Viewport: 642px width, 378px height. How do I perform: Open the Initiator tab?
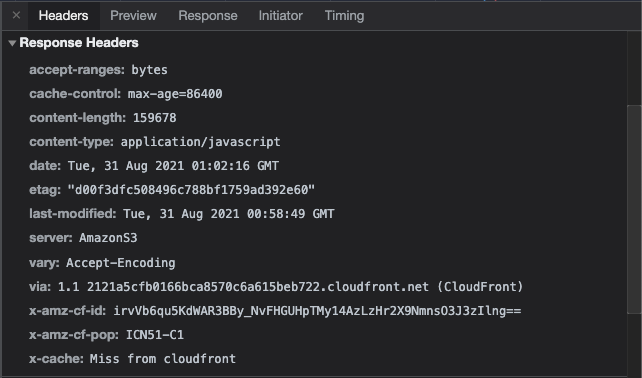280,16
